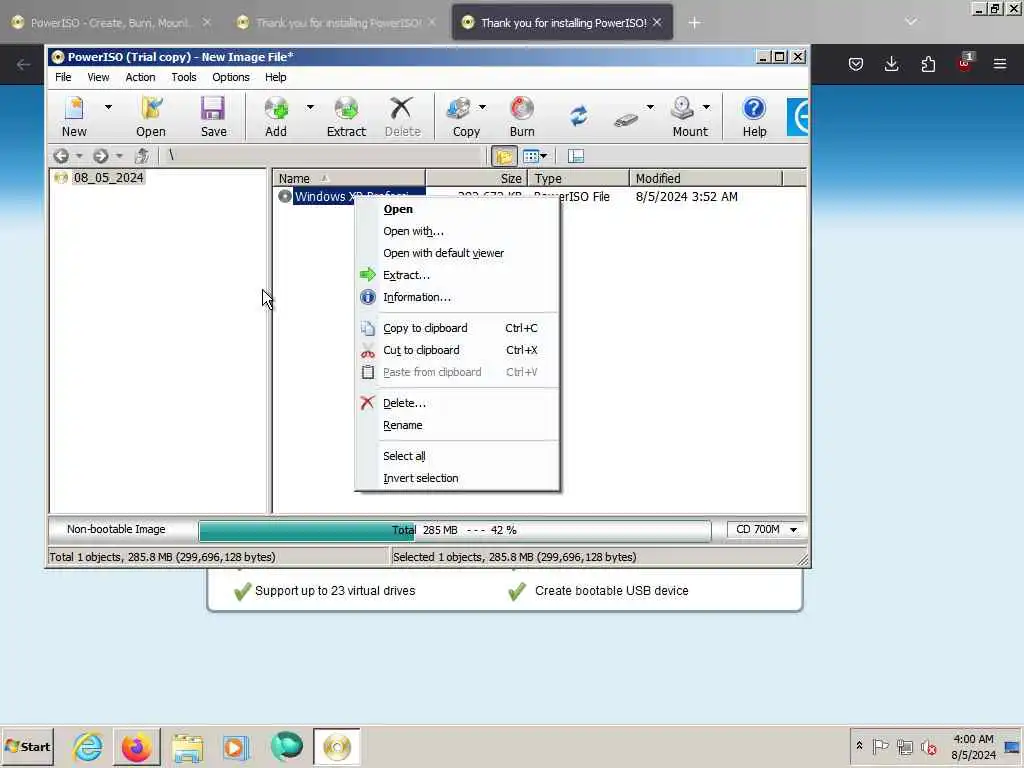Choose Extract... in context menu

[456, 275]
